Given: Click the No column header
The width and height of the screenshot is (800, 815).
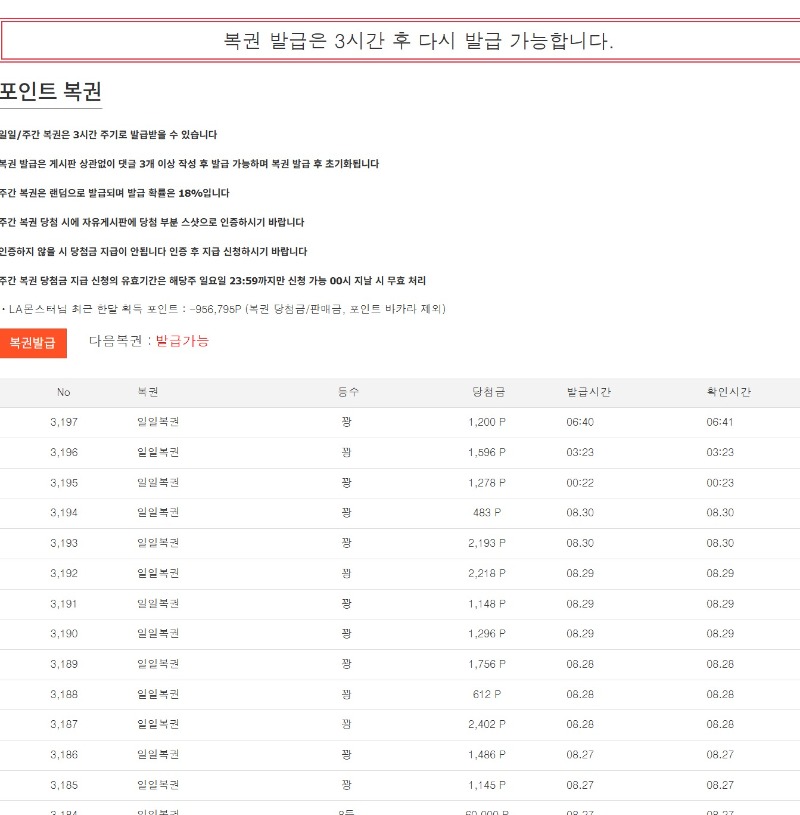Looking at the screenshot, I should coord(63,392).
